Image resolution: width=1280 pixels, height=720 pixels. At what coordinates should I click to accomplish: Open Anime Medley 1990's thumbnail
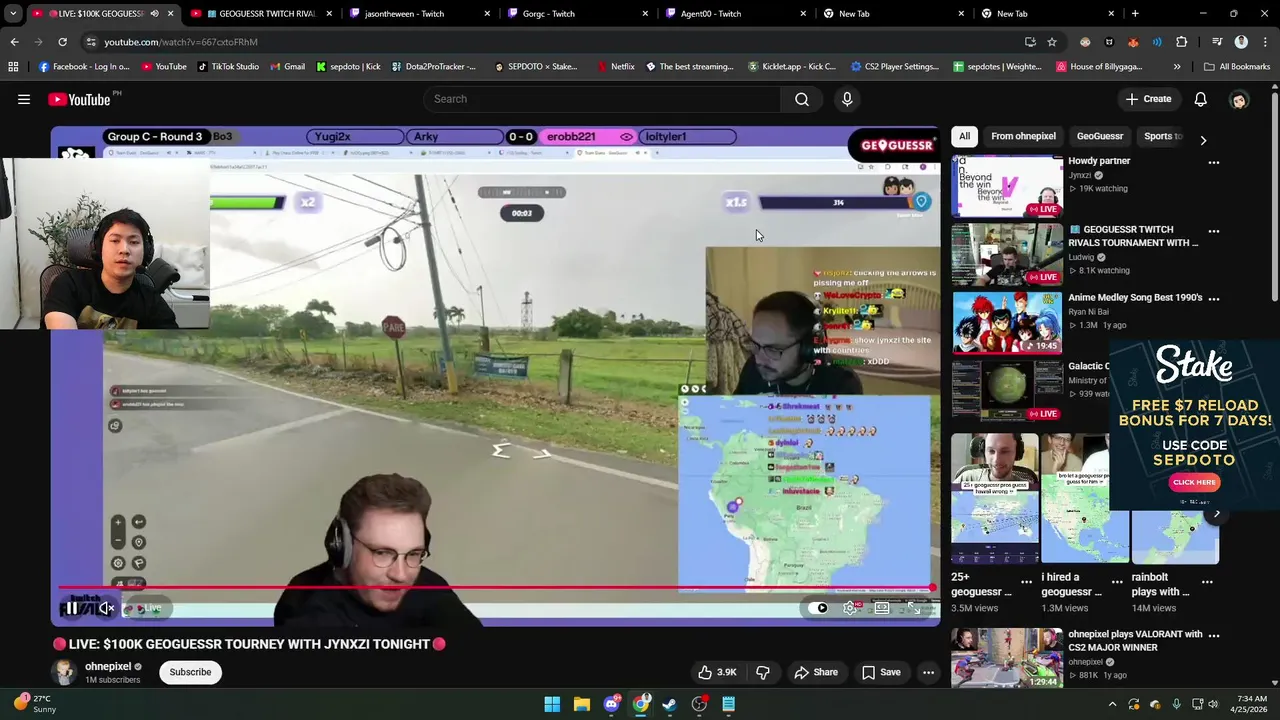click(1007, 322)
